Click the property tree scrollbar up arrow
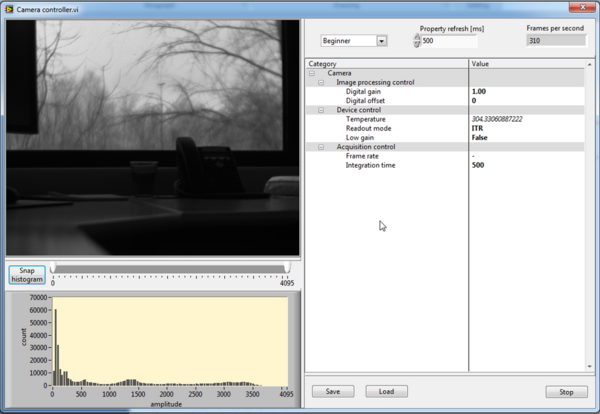 coord(590,64)
